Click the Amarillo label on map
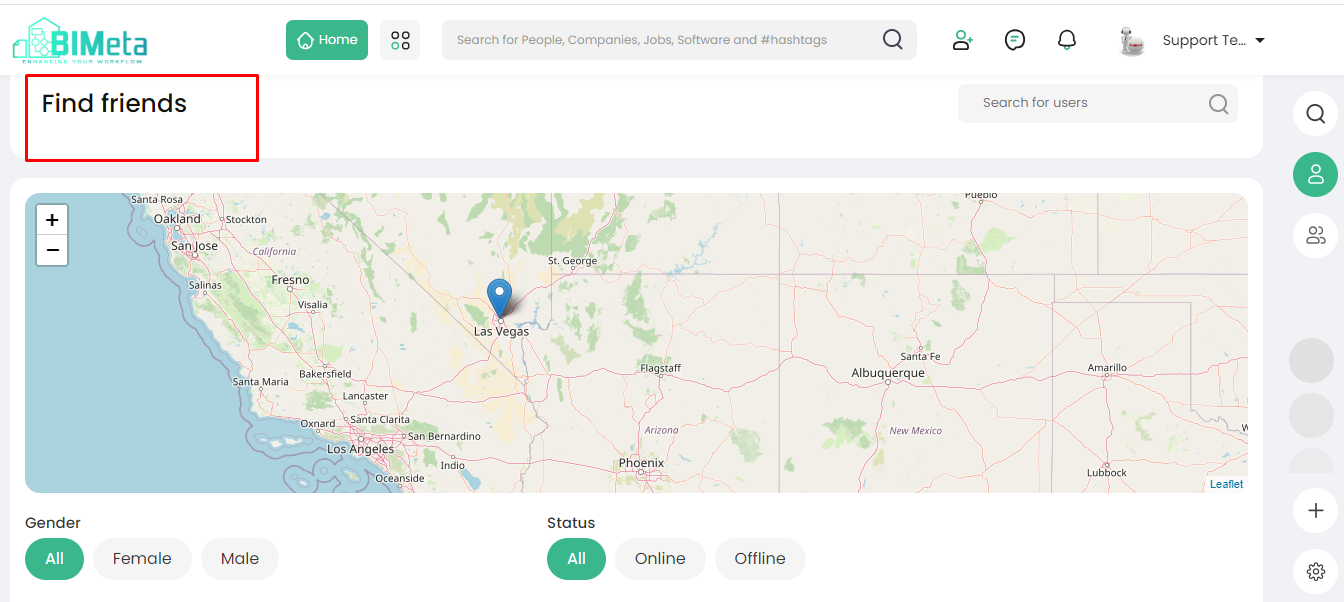Image resolution: width=1344 pixels, height=602 pixels. click(x=1107, y=368)
